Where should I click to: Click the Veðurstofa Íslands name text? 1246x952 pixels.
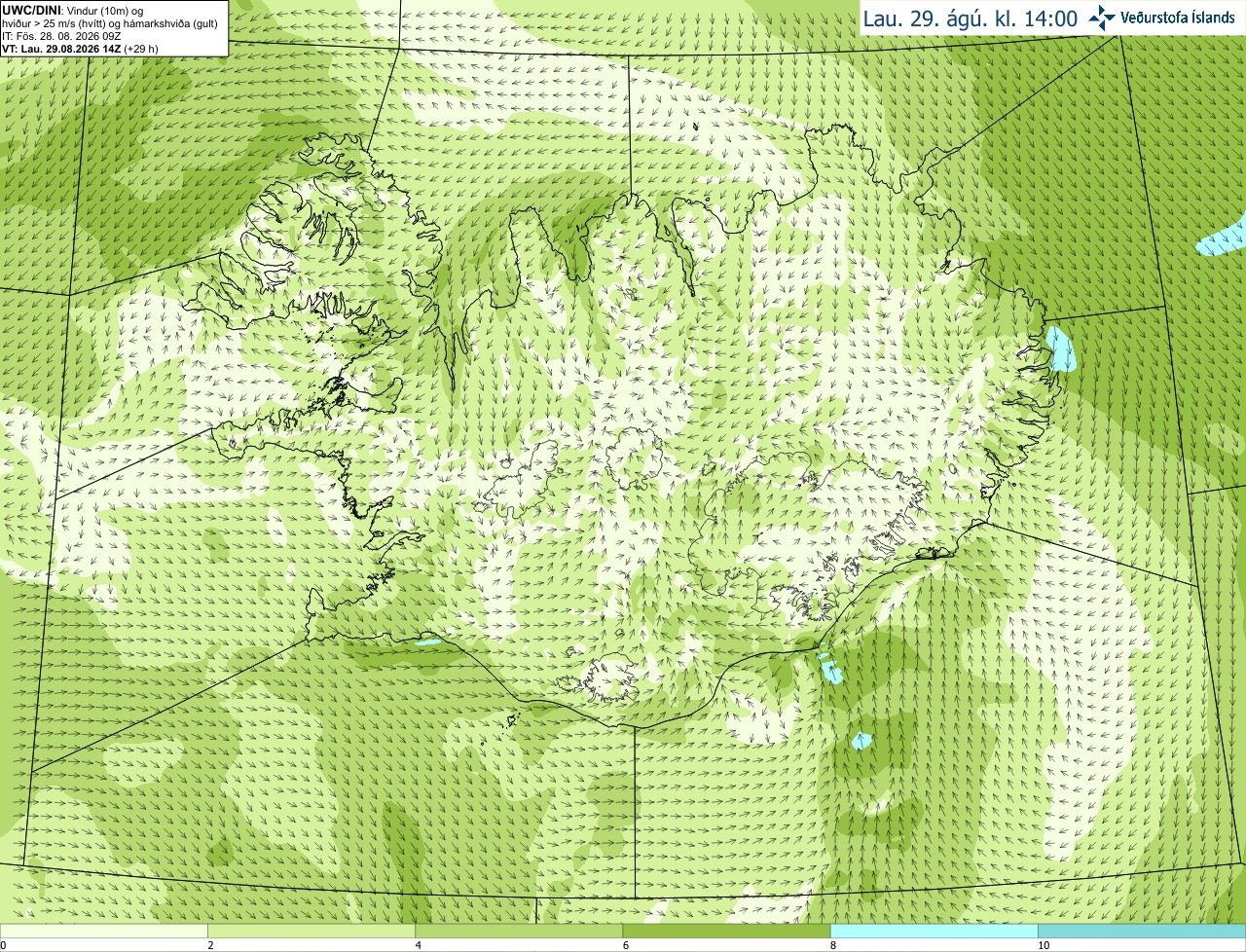(x=1177, y=18)
